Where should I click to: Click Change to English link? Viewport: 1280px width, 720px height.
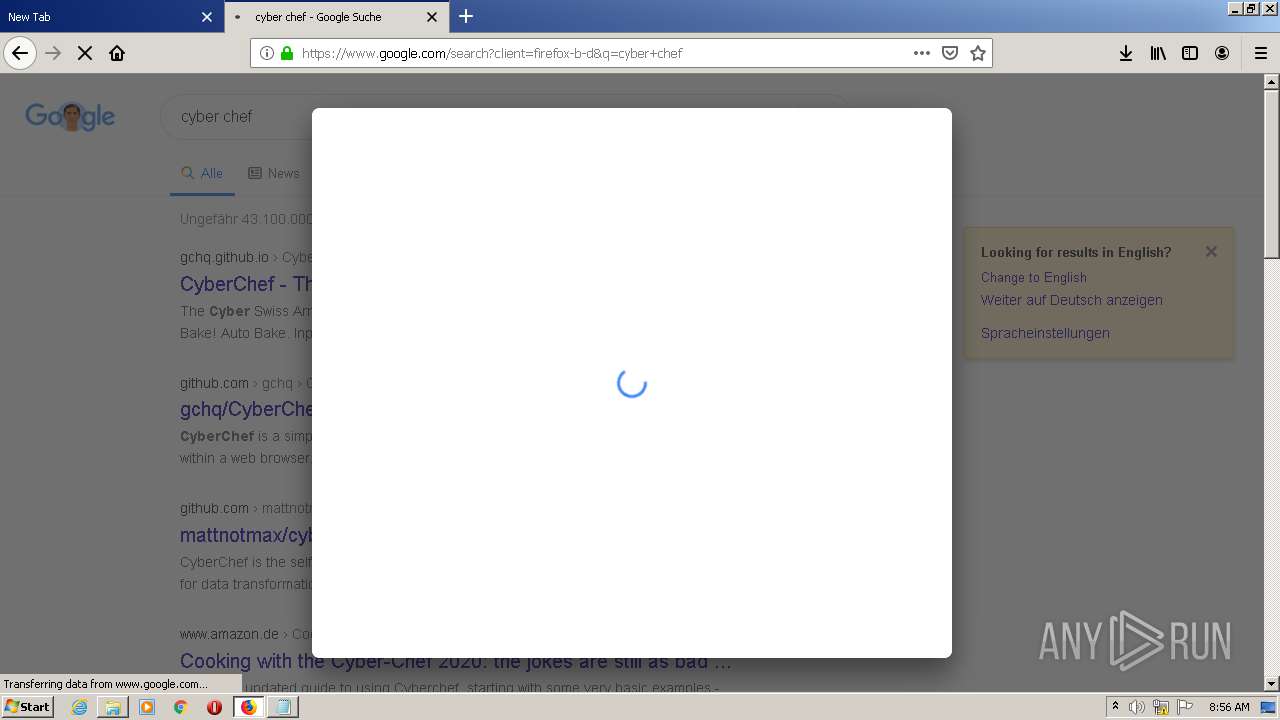pyautogui.click(x=1033, y=277)
